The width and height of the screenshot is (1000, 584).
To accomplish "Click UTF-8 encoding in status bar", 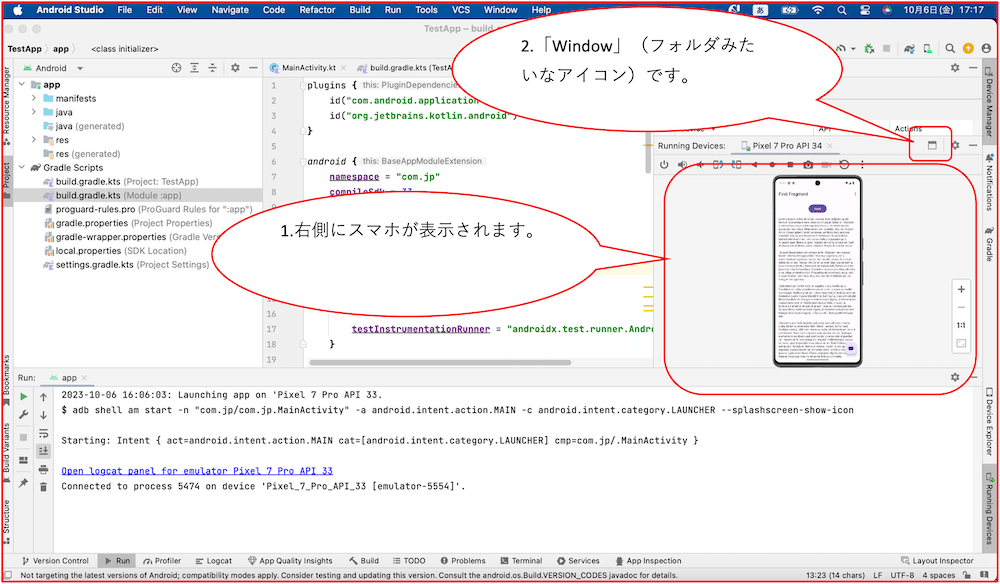I will coord(902,576).
